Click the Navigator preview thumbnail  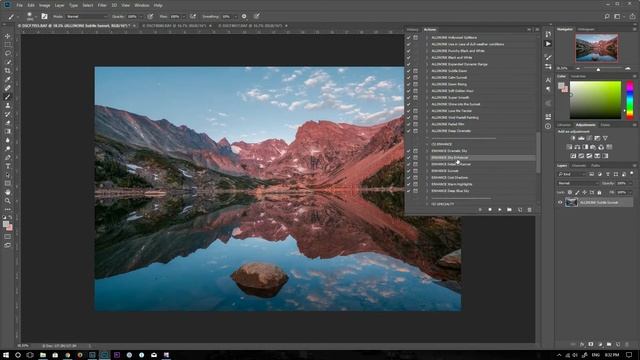596,48
